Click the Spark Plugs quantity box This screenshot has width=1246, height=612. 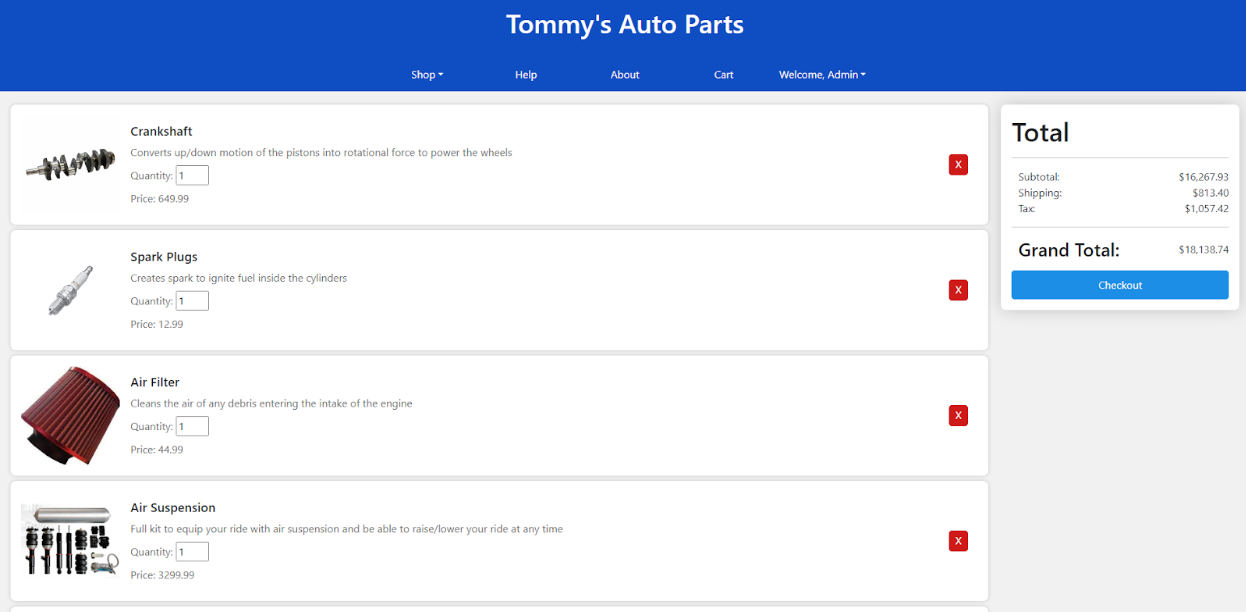(x=192, y=300)
